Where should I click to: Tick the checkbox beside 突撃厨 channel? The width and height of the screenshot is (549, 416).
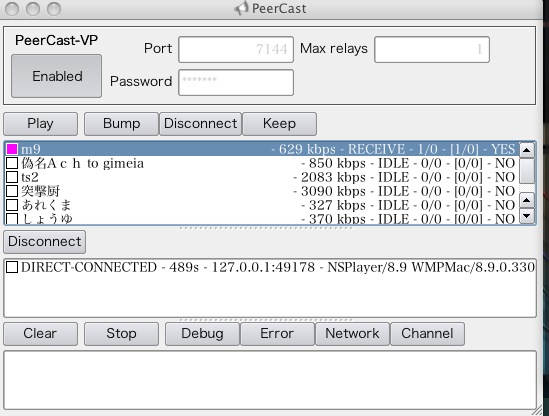pyautogui.click(x=12, y=191)
